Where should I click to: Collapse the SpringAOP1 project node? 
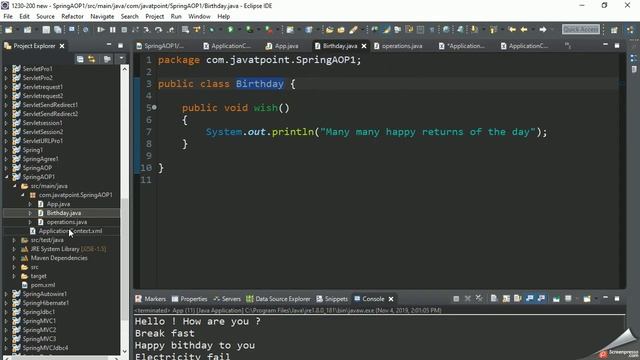click(x=7, y=177)
